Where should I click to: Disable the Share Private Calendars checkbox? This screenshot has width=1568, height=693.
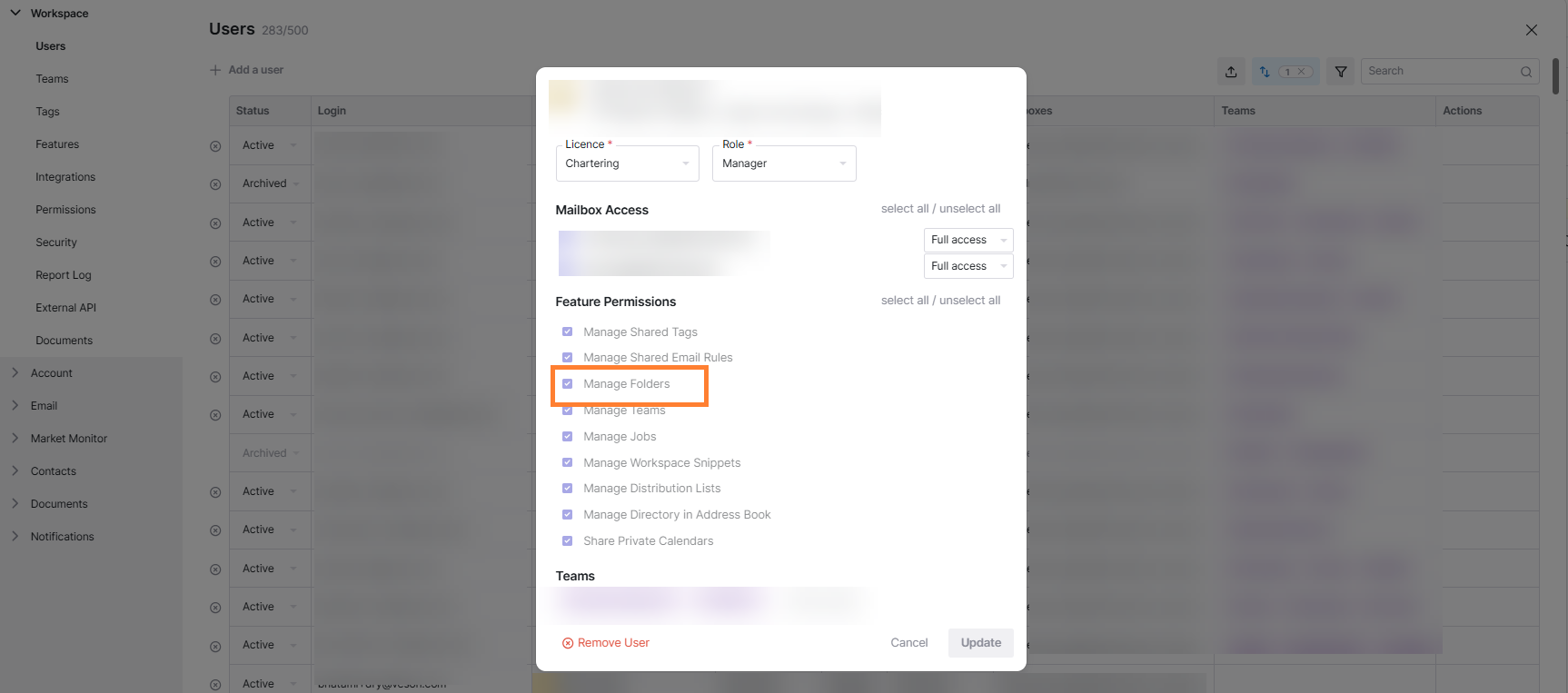click(568, 541)
